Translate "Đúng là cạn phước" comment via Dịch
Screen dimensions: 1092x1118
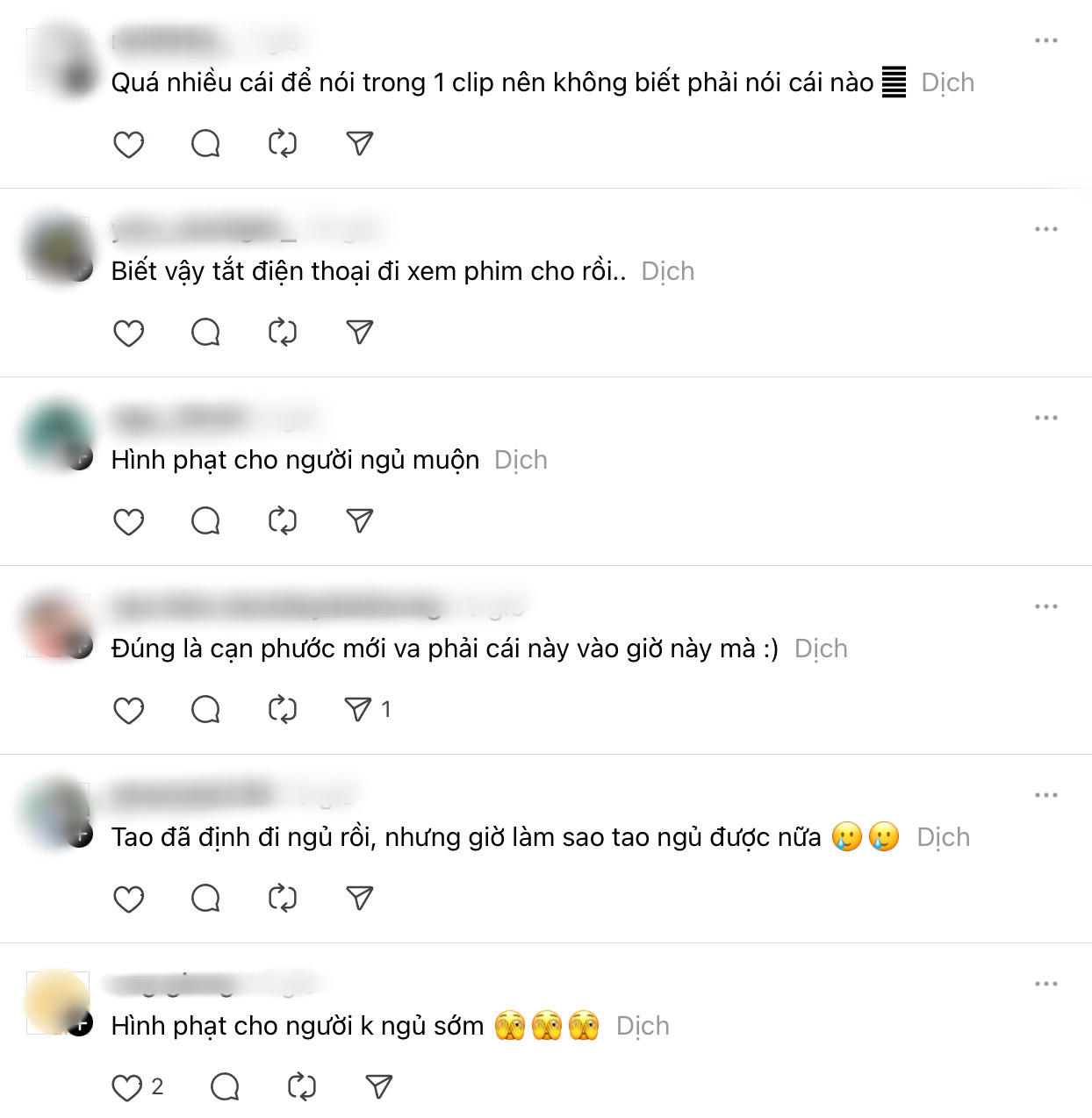[821, 649]
